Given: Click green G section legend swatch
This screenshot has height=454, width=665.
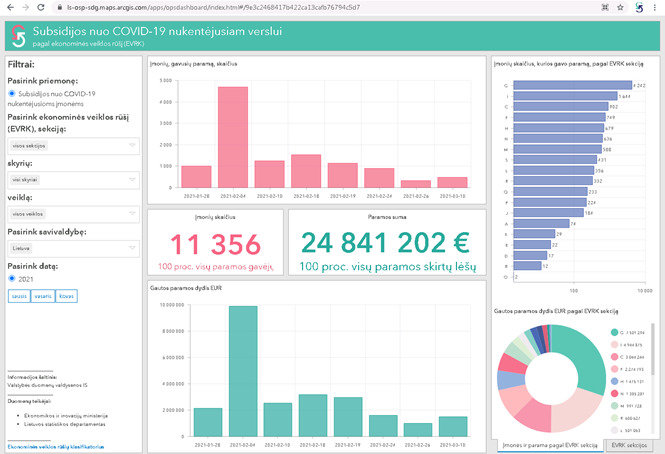Looking at the screenshot, I should coord(614,332).
